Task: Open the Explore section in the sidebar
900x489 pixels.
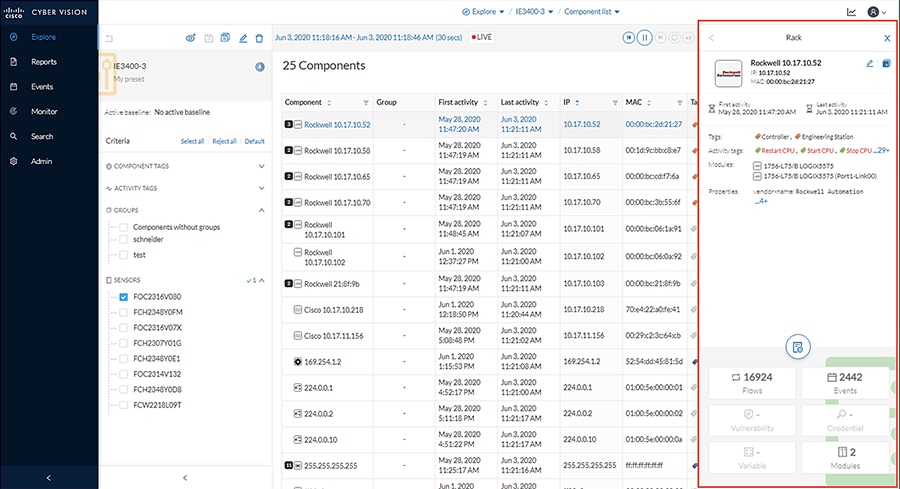Action: [x=43, y=37]
